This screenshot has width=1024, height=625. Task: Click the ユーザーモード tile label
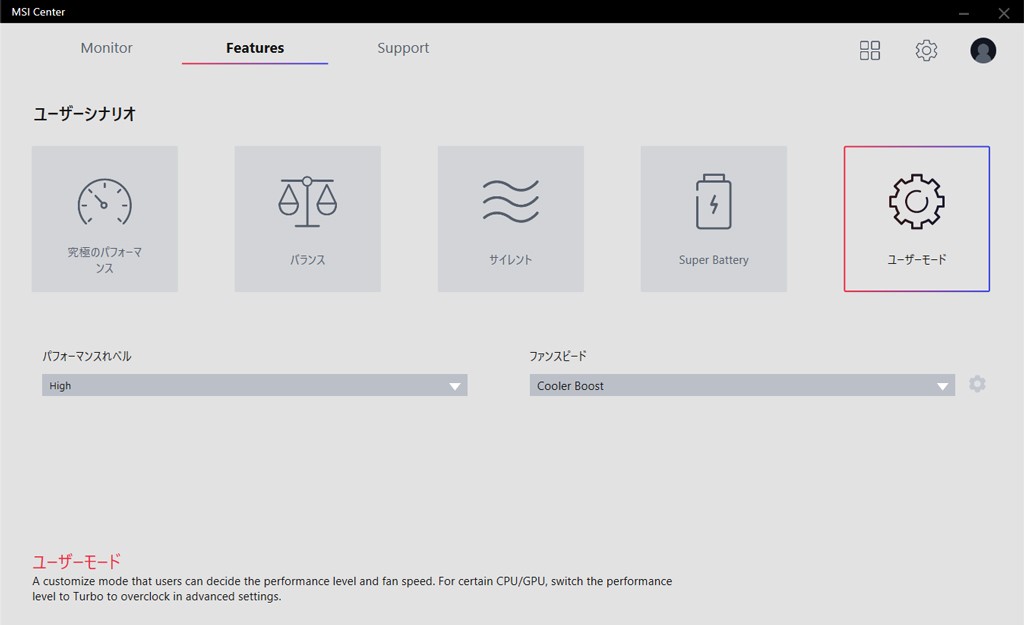(916, 260)
